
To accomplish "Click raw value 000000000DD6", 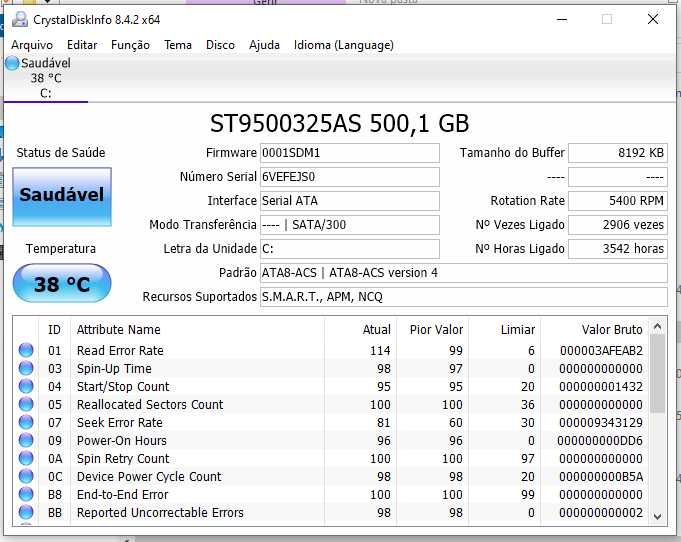I will [600, 441].
